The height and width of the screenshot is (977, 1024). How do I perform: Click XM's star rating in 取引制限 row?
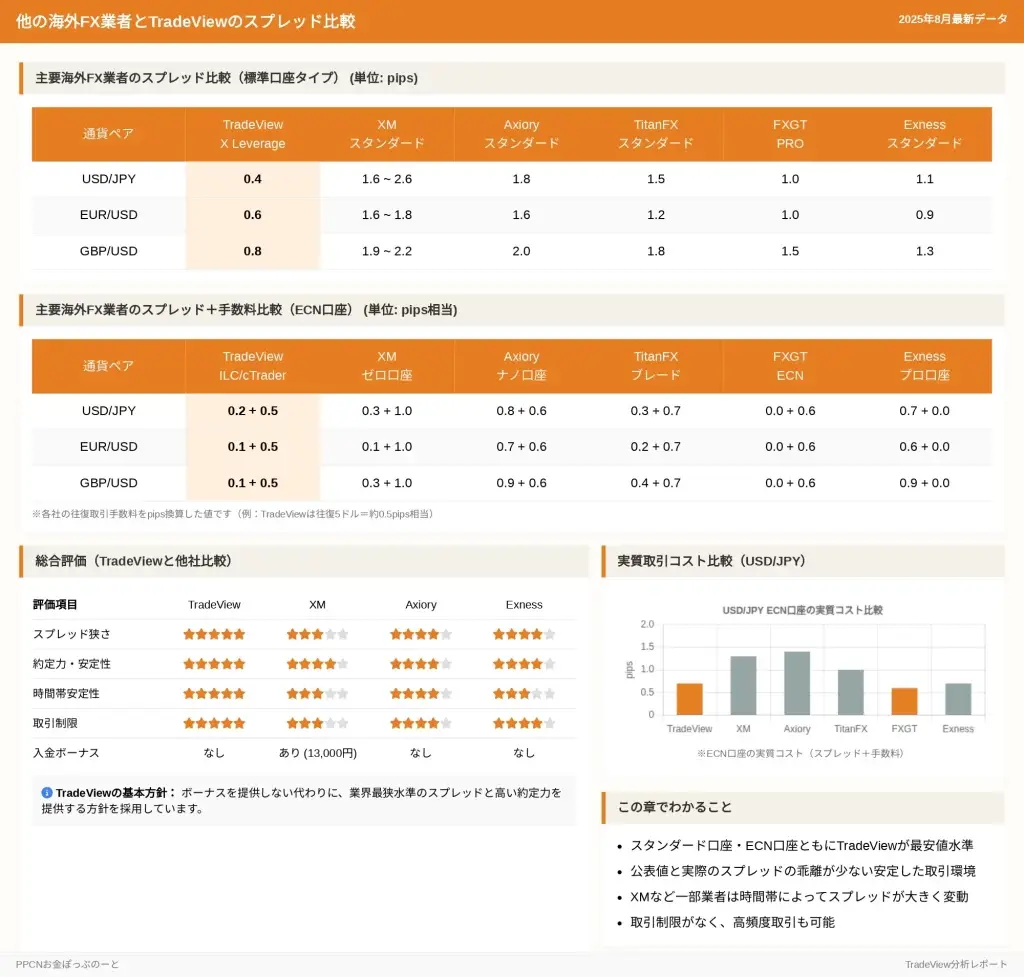(317, 723)
